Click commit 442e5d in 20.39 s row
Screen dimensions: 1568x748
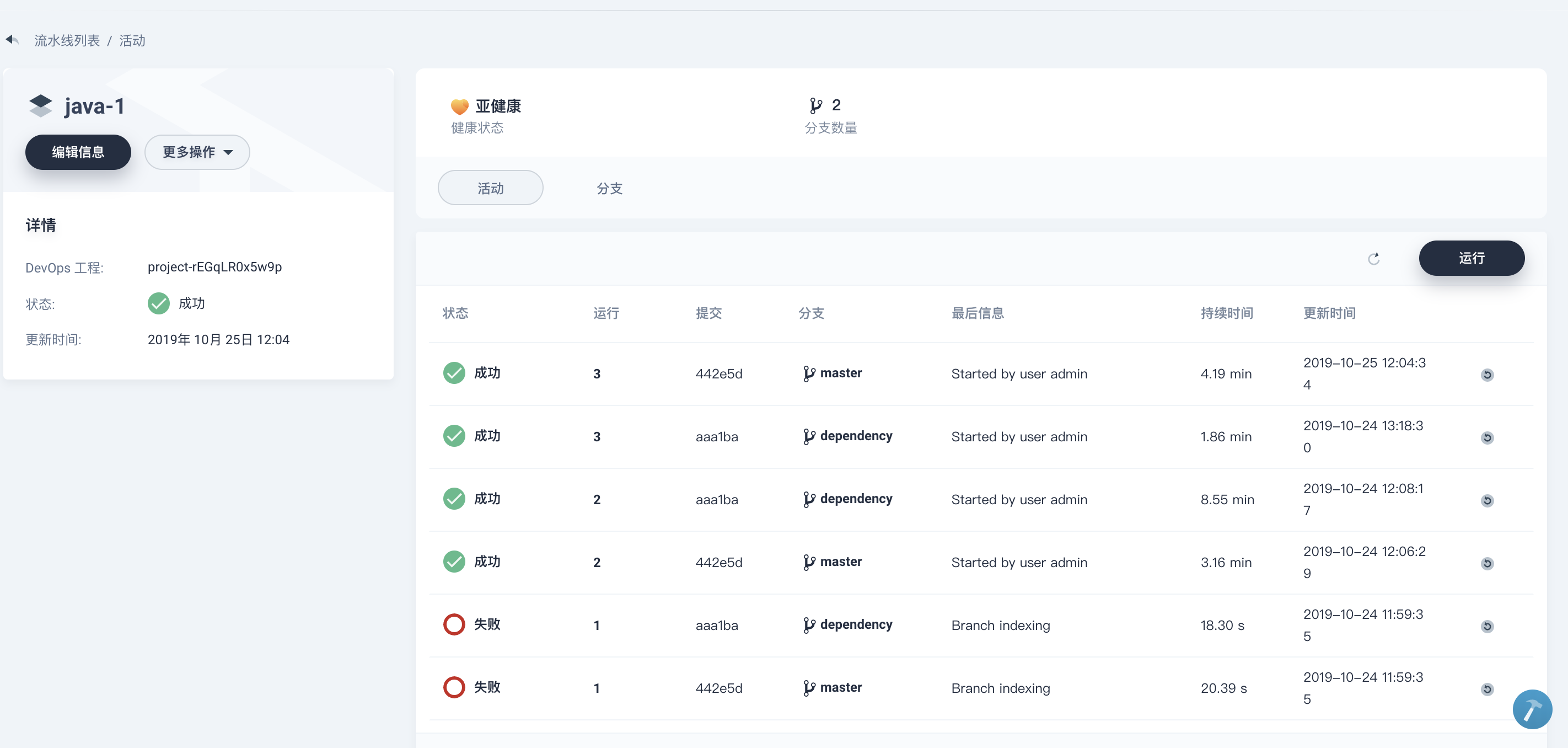pos(719,688)
